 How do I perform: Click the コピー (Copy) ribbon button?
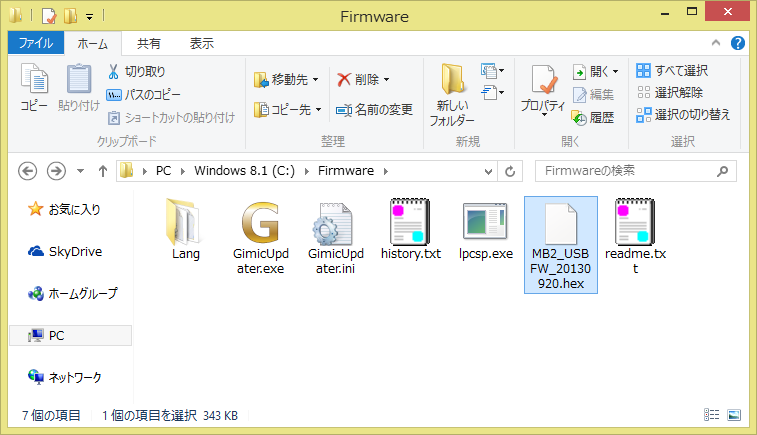(34, 87)
